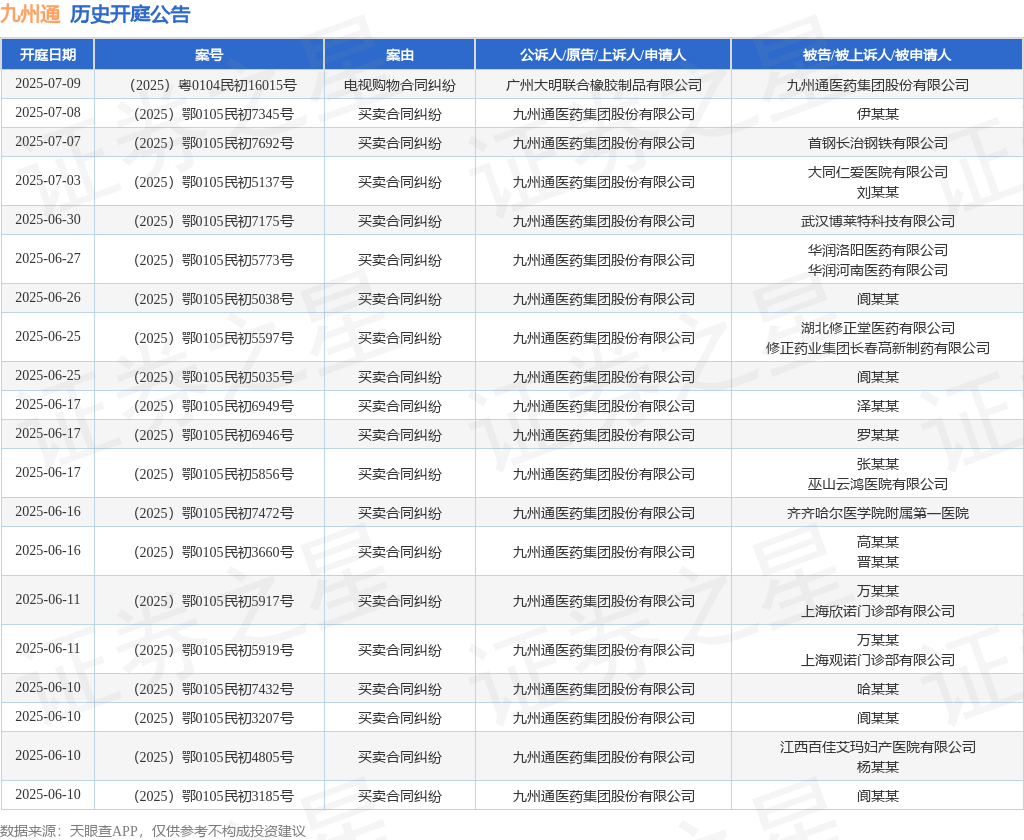The height and width of the screenshot is (840, 1024).
Task: Click defendant 伊某某
Action: click(878, 114)
